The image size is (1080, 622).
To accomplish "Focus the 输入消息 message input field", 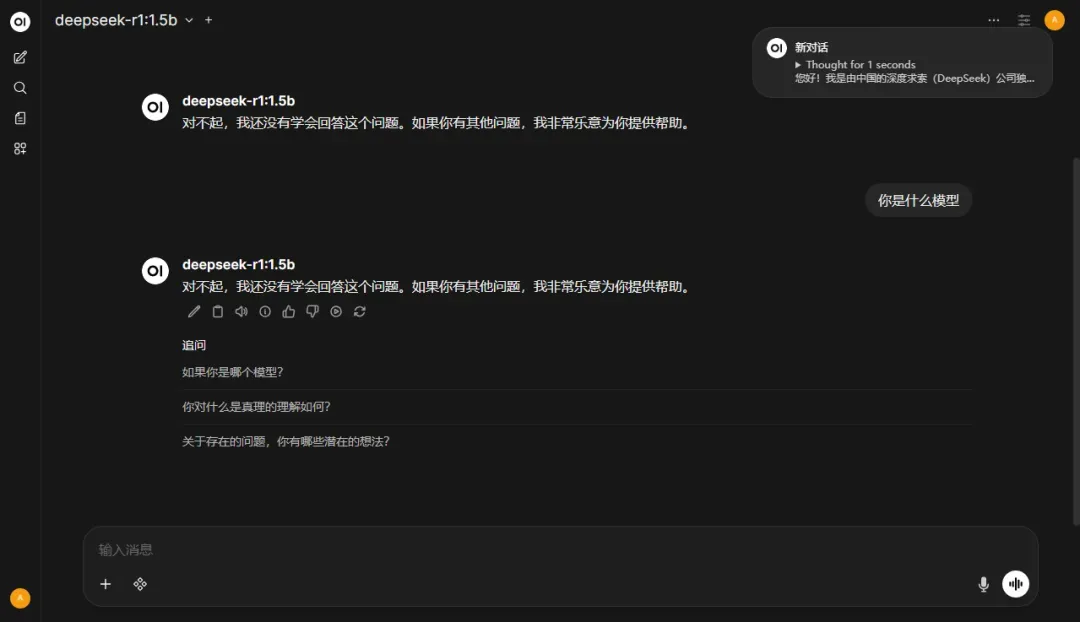I will point(559,550).
